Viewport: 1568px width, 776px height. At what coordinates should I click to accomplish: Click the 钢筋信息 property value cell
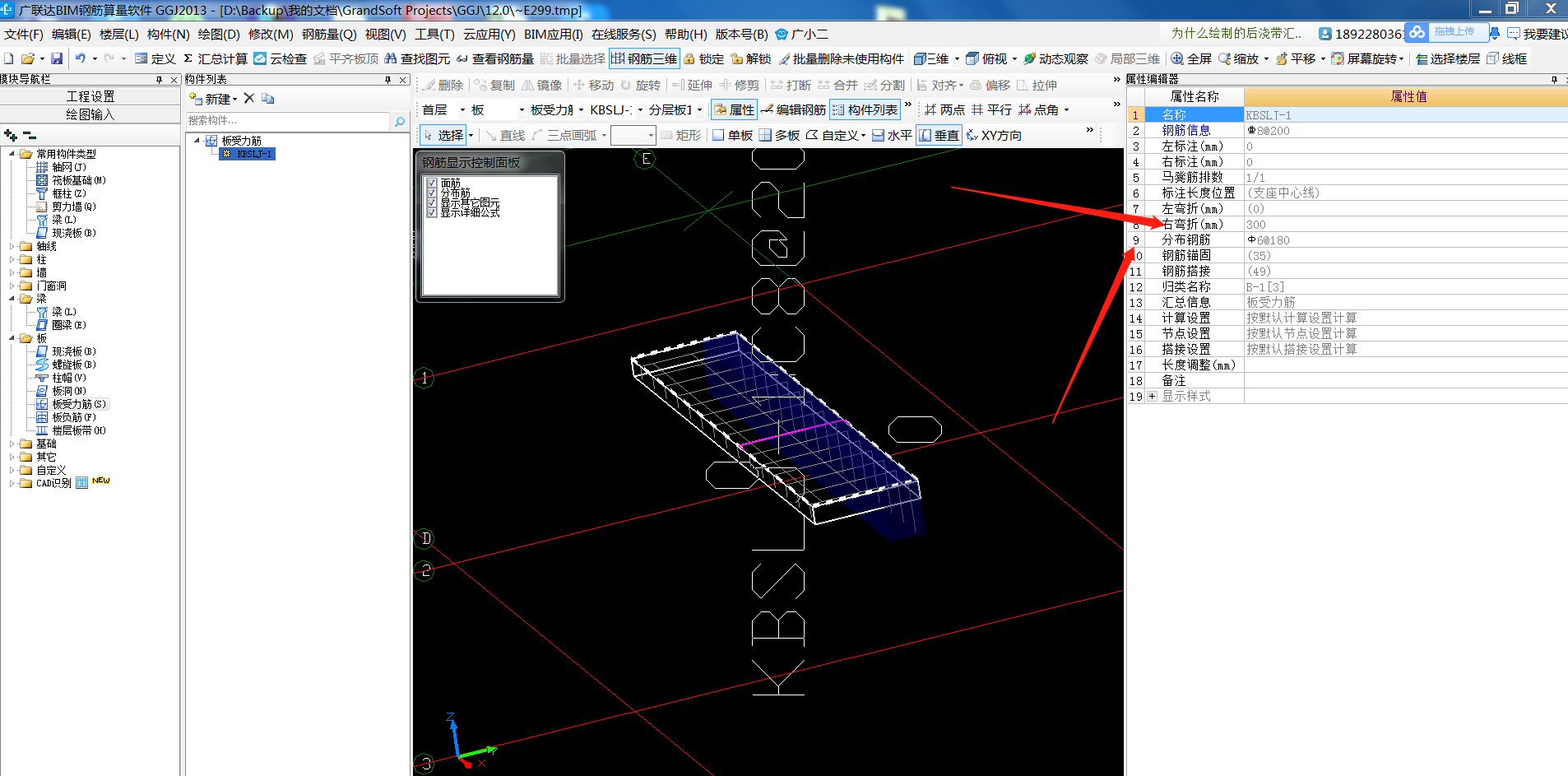point(1405,131)
